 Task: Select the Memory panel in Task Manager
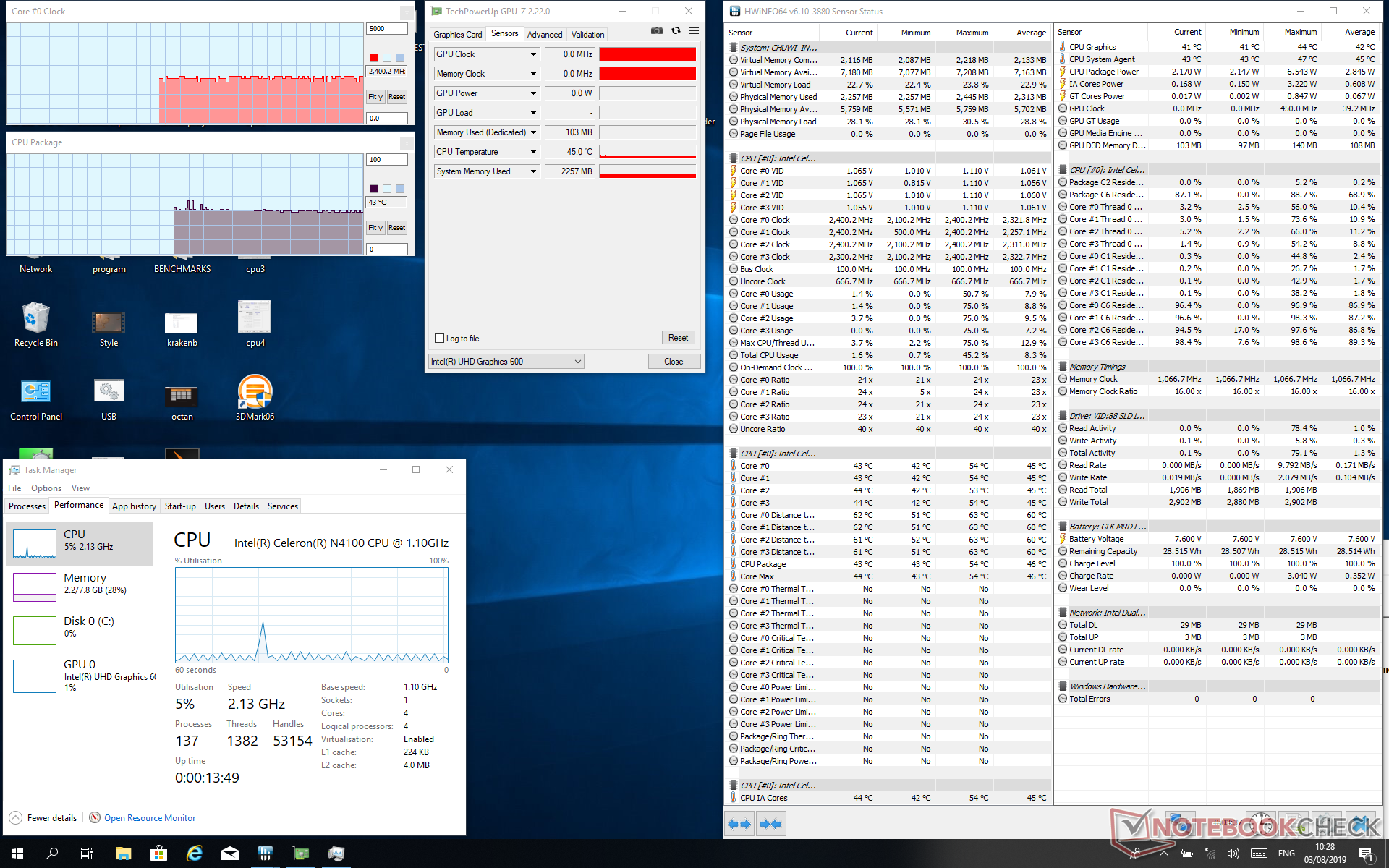[x=80, y=587]
